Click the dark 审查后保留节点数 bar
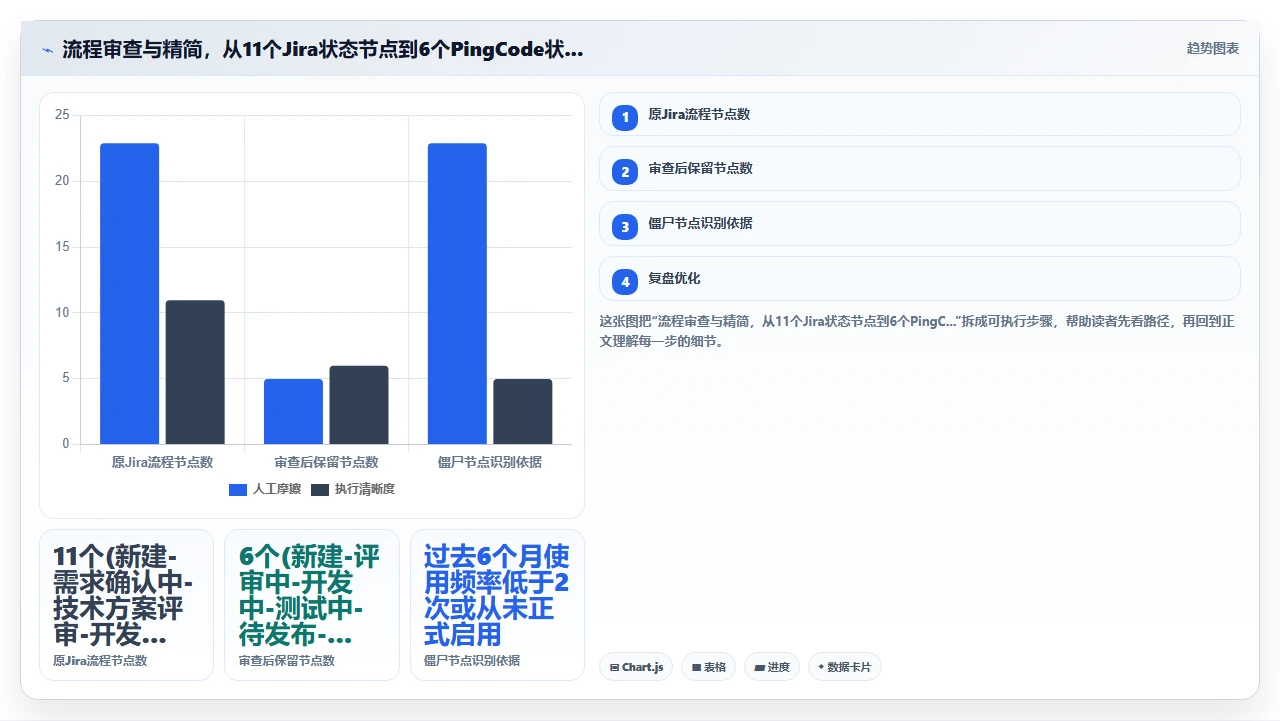This screenshot has height=721, width=1280. coord(359,405)
